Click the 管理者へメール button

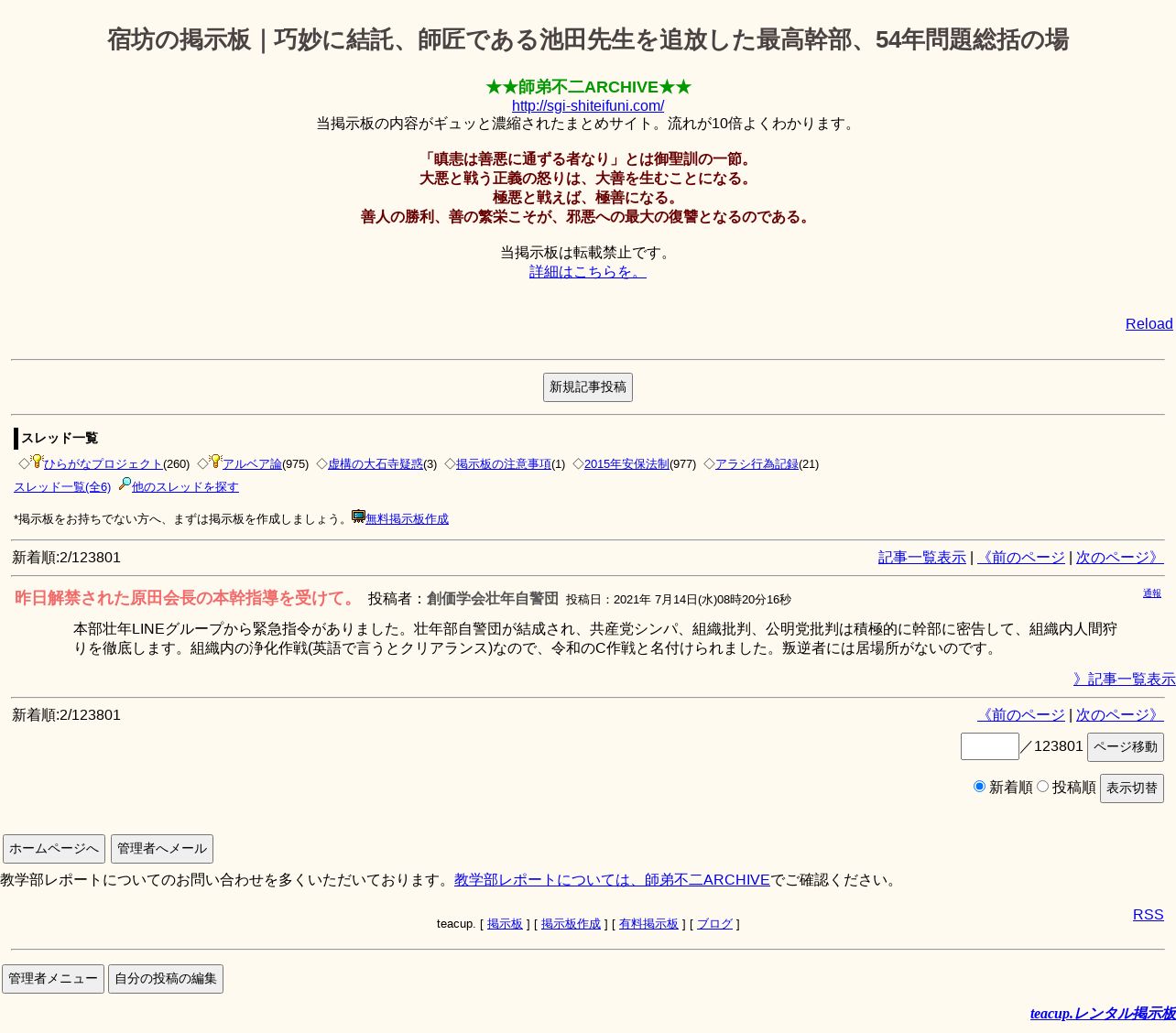point(162,849)
